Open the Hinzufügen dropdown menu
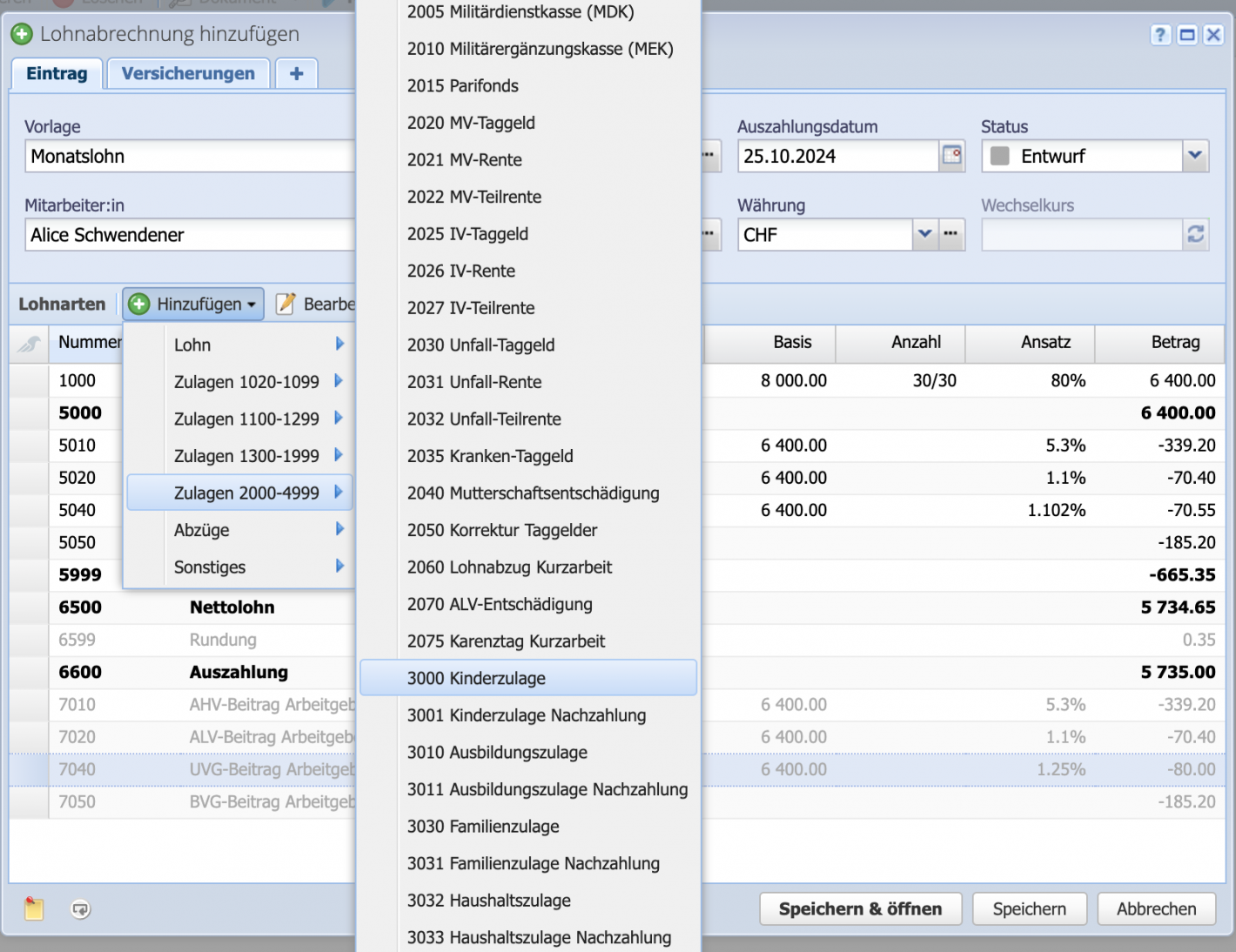Viewport: 1236px width, 952px height. (x=192, y=304)
